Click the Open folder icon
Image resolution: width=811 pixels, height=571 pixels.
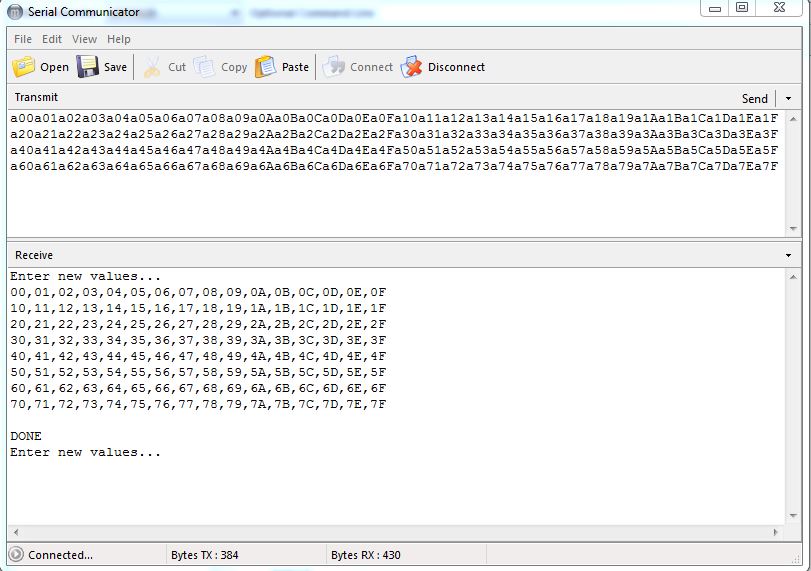click(x=23, y=67)
